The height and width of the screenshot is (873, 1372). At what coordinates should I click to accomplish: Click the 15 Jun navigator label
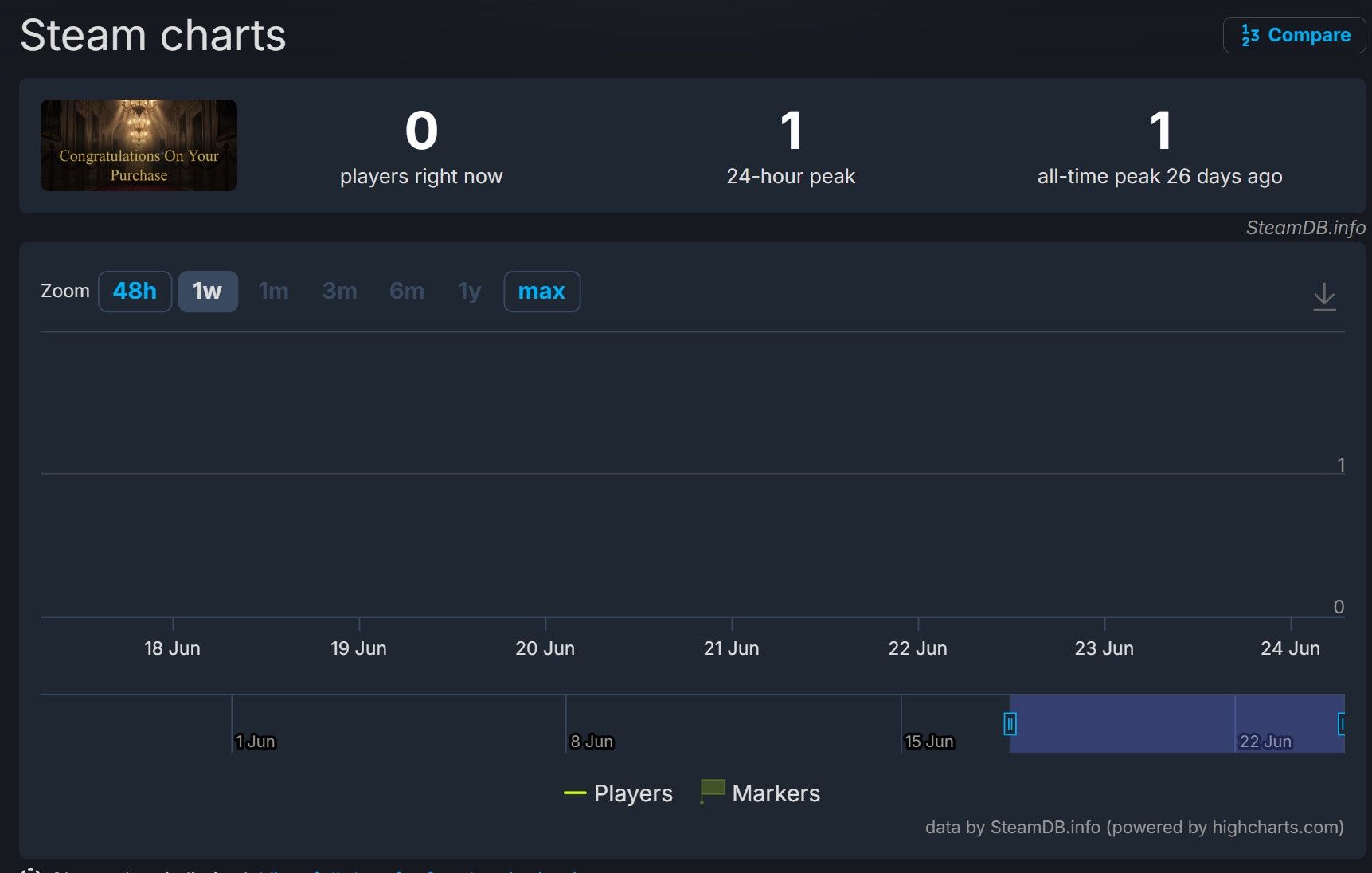pyautogui.click(x=928, y=742)
